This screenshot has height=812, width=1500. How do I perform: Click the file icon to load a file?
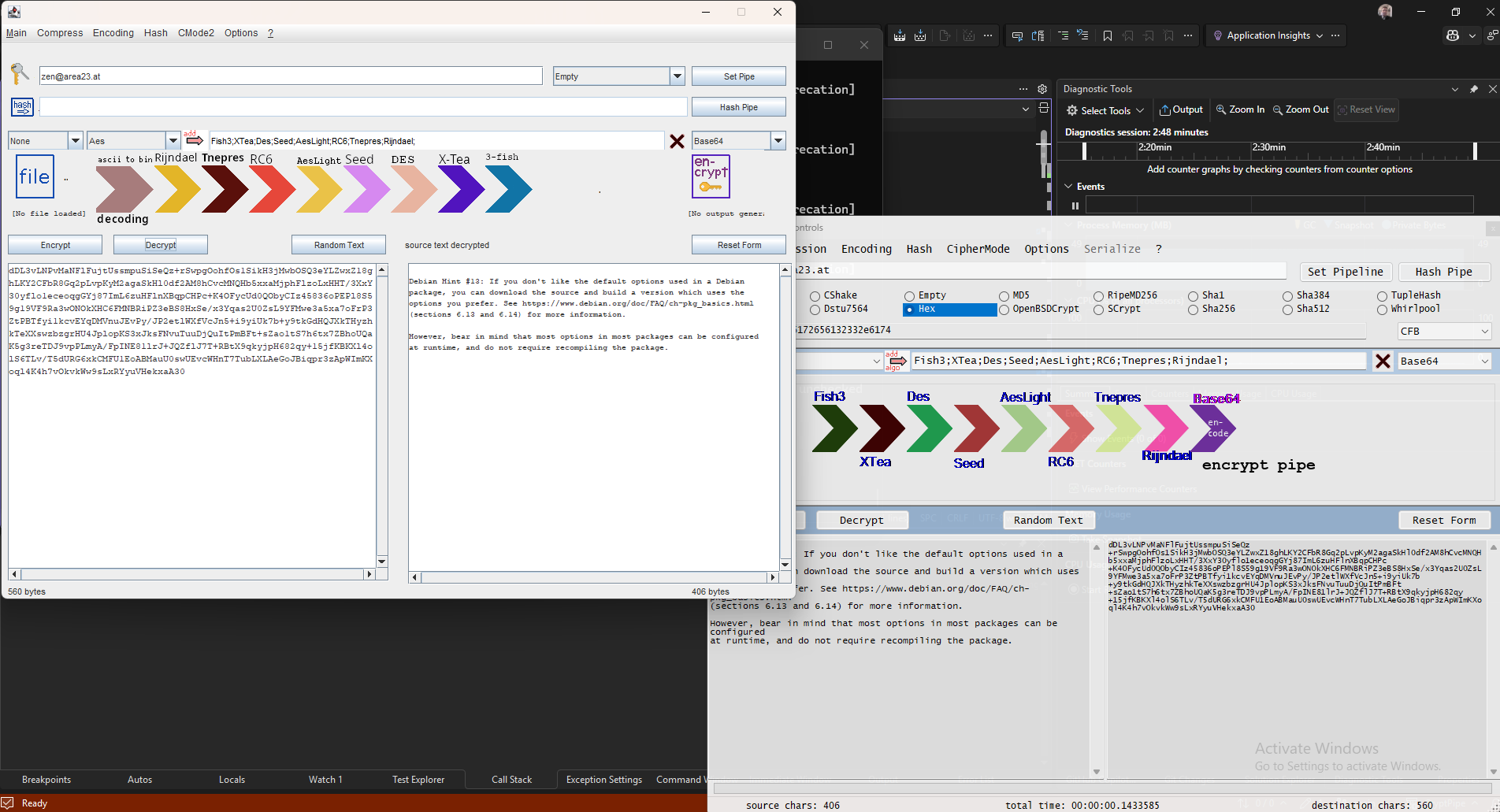click(35, 177)
